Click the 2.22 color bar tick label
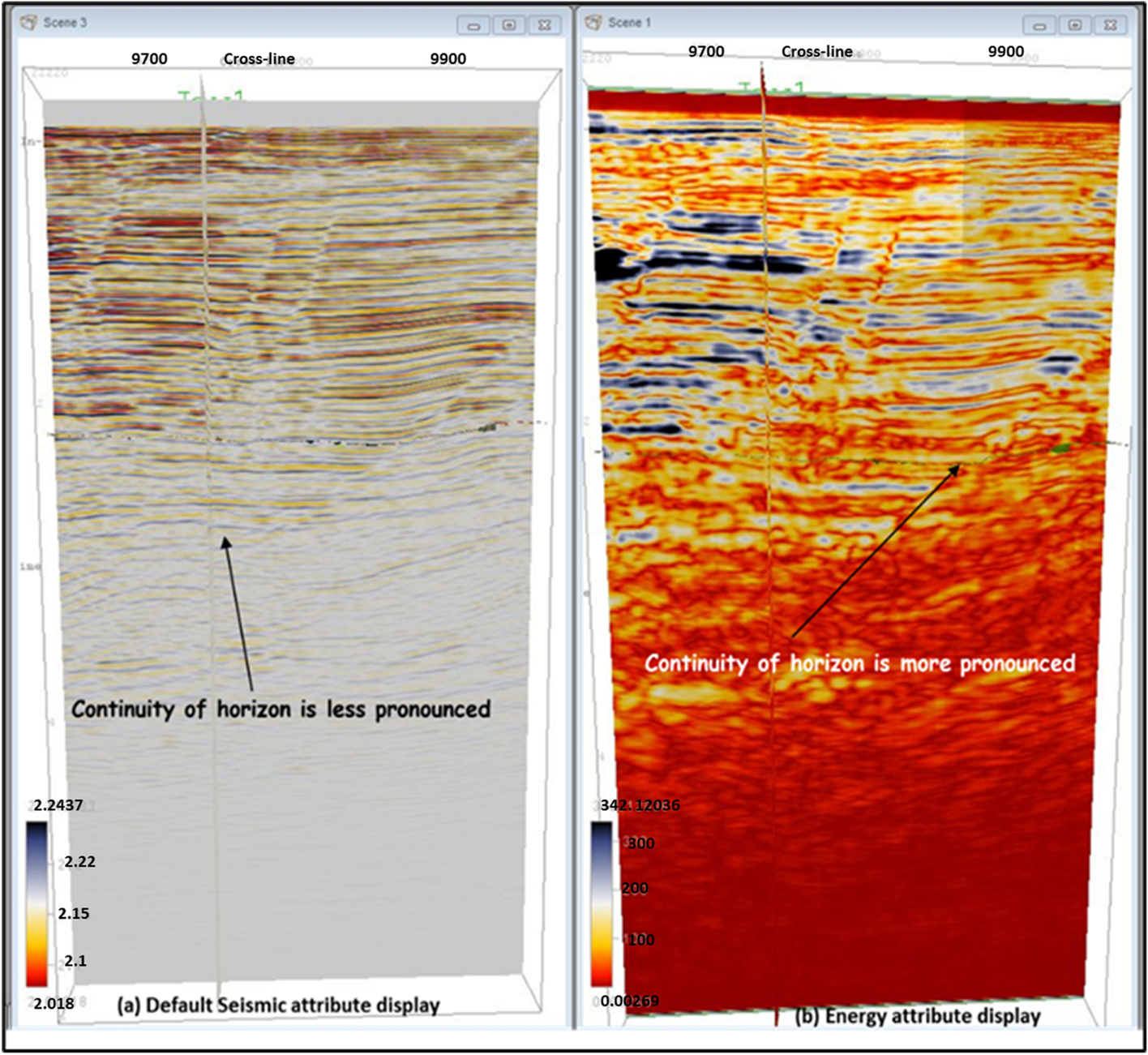Screen dimensions: 1148x1055 point(79,861)
